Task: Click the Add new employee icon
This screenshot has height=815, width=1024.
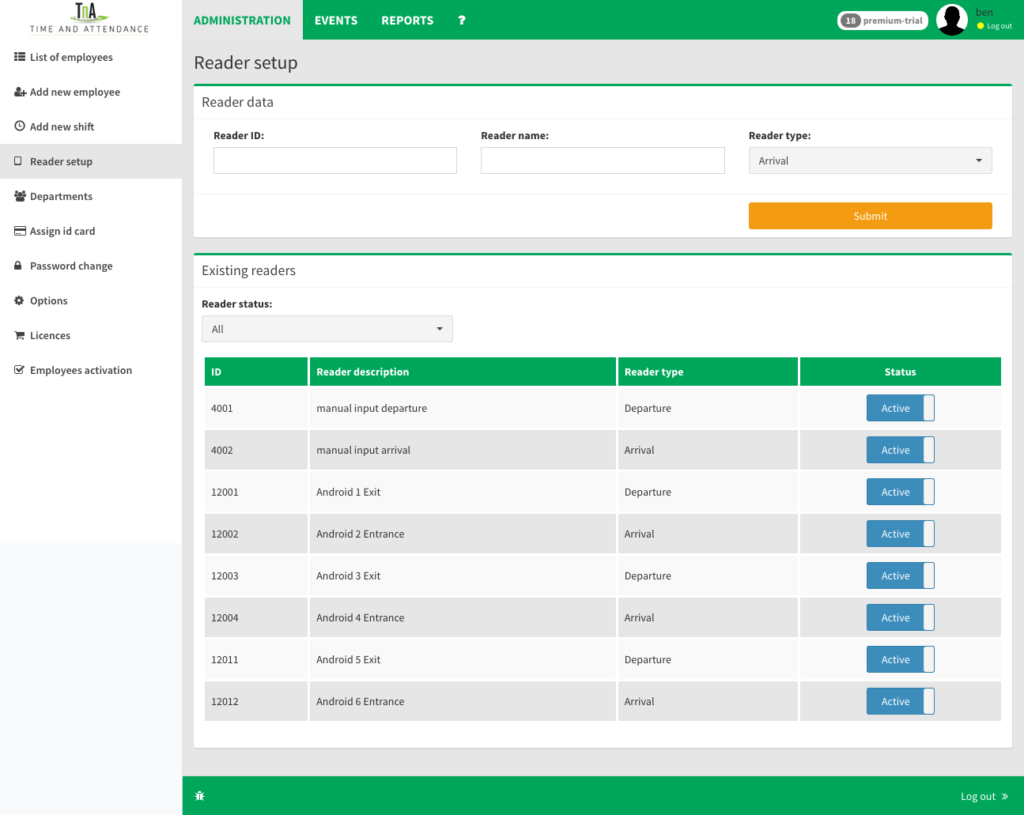Action: (20, 92)
